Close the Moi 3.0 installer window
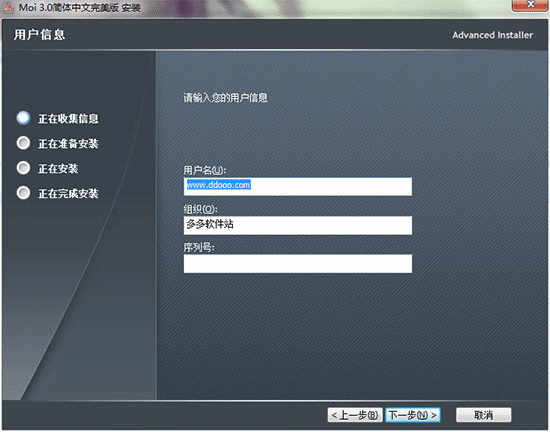Viewport: 550px width, 432px height. (x=530, y=5)
